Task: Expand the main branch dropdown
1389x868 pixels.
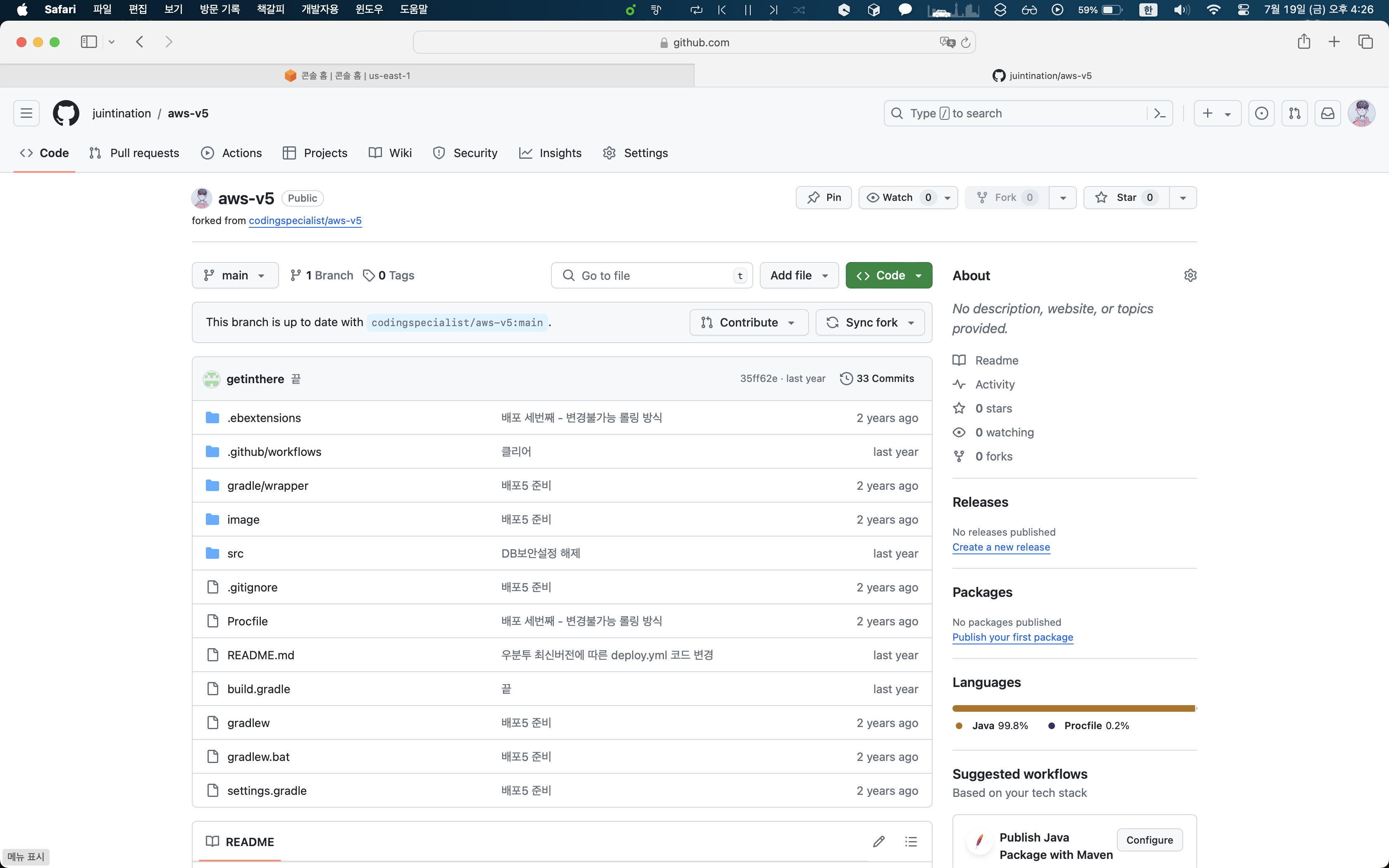Action: tap(235, 276)
